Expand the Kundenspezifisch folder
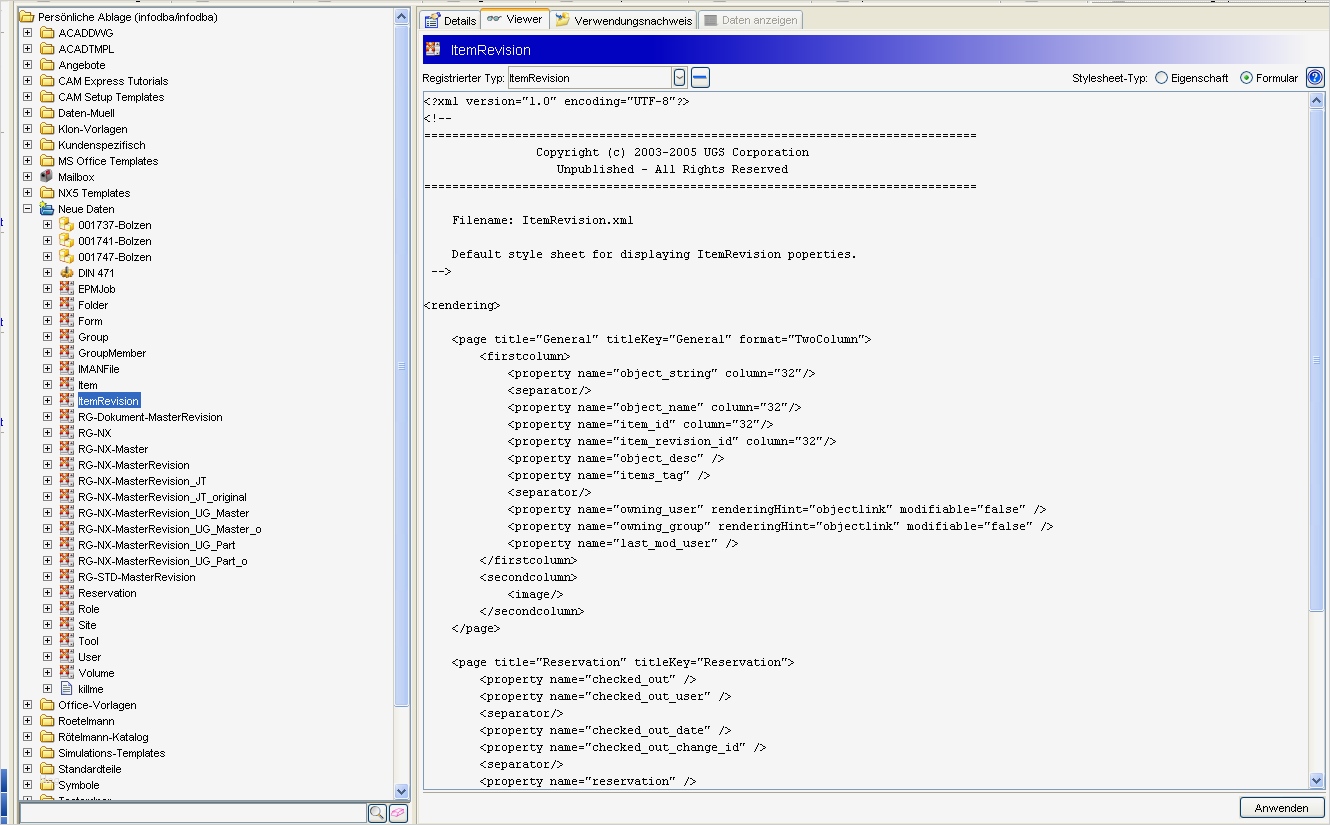1330x825 pixels. pos(28,145)
